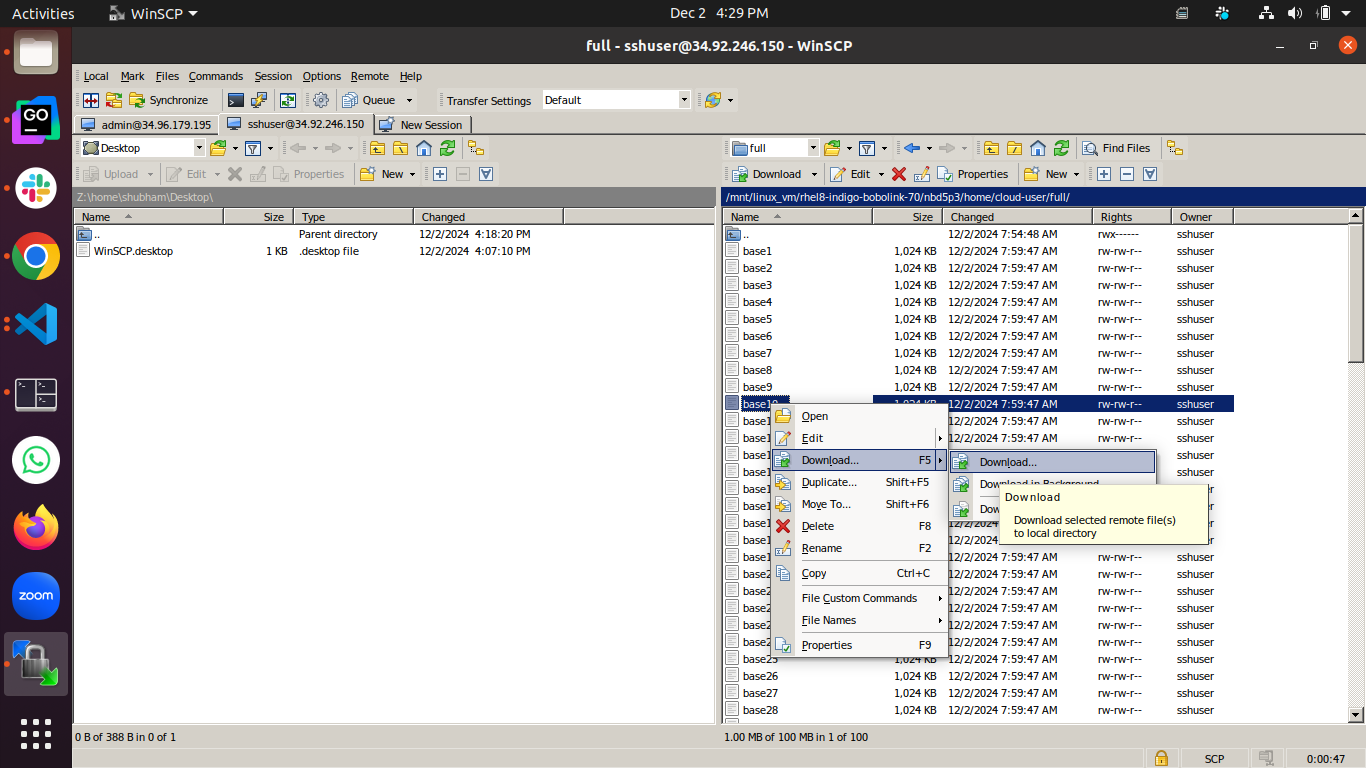Click the Synchronize button

click(x=168, y=100)
